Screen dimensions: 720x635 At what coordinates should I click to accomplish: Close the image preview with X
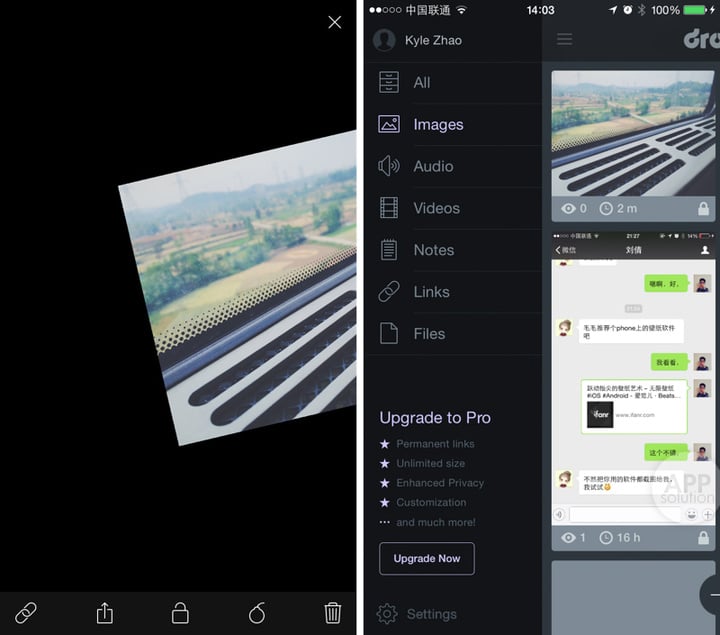point(334,22)
